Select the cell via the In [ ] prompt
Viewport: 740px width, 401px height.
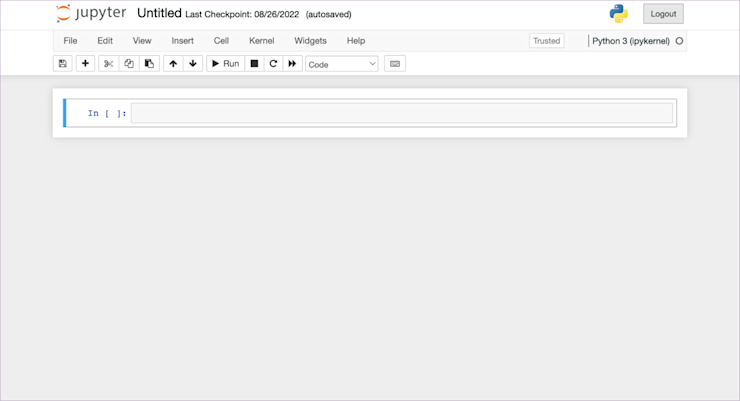point(107,113)
